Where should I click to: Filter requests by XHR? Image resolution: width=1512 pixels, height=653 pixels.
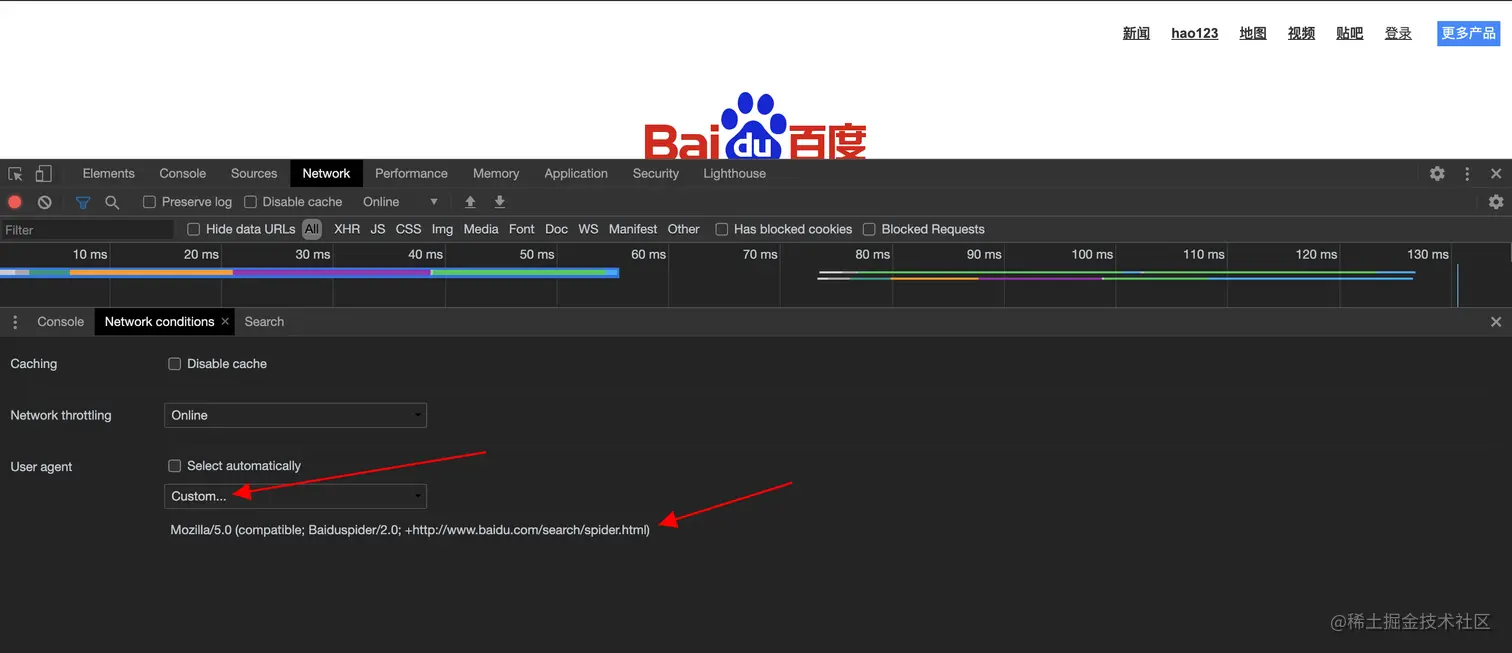click(x=347, y=229)
